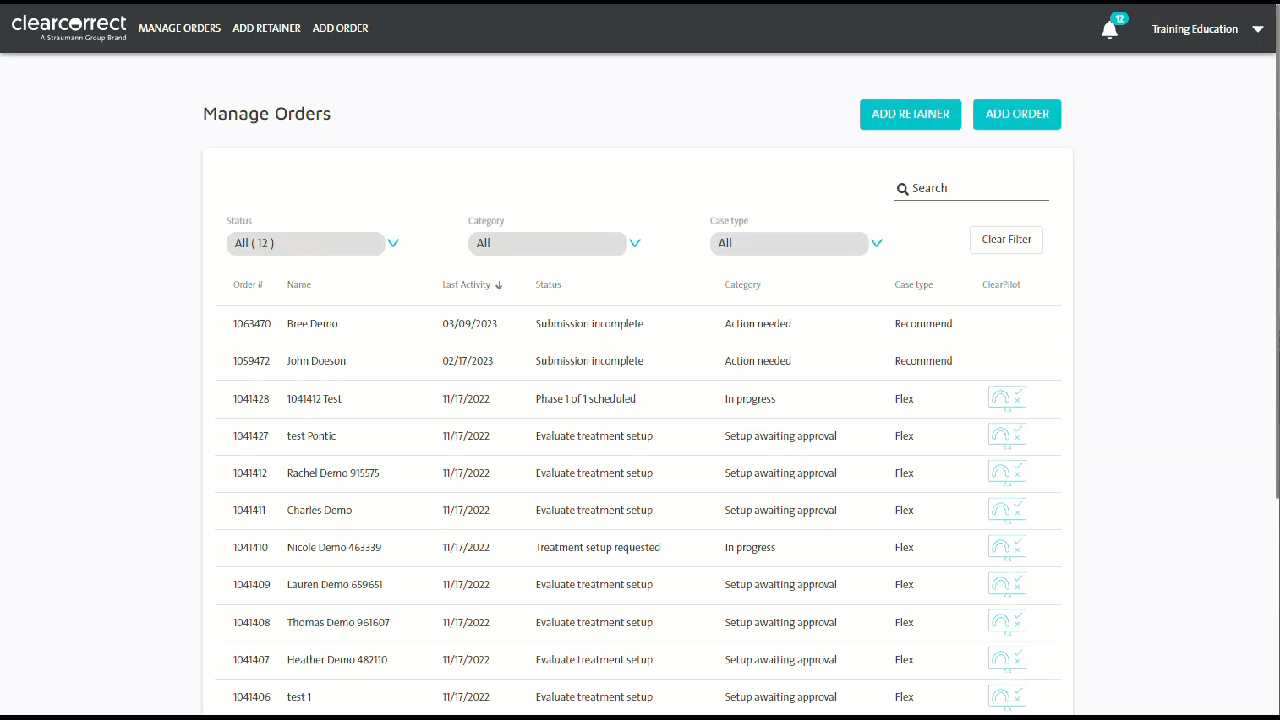Click the ClearCorrect logo
This screenshot has width=1280, height=720.
click(69, 27)
